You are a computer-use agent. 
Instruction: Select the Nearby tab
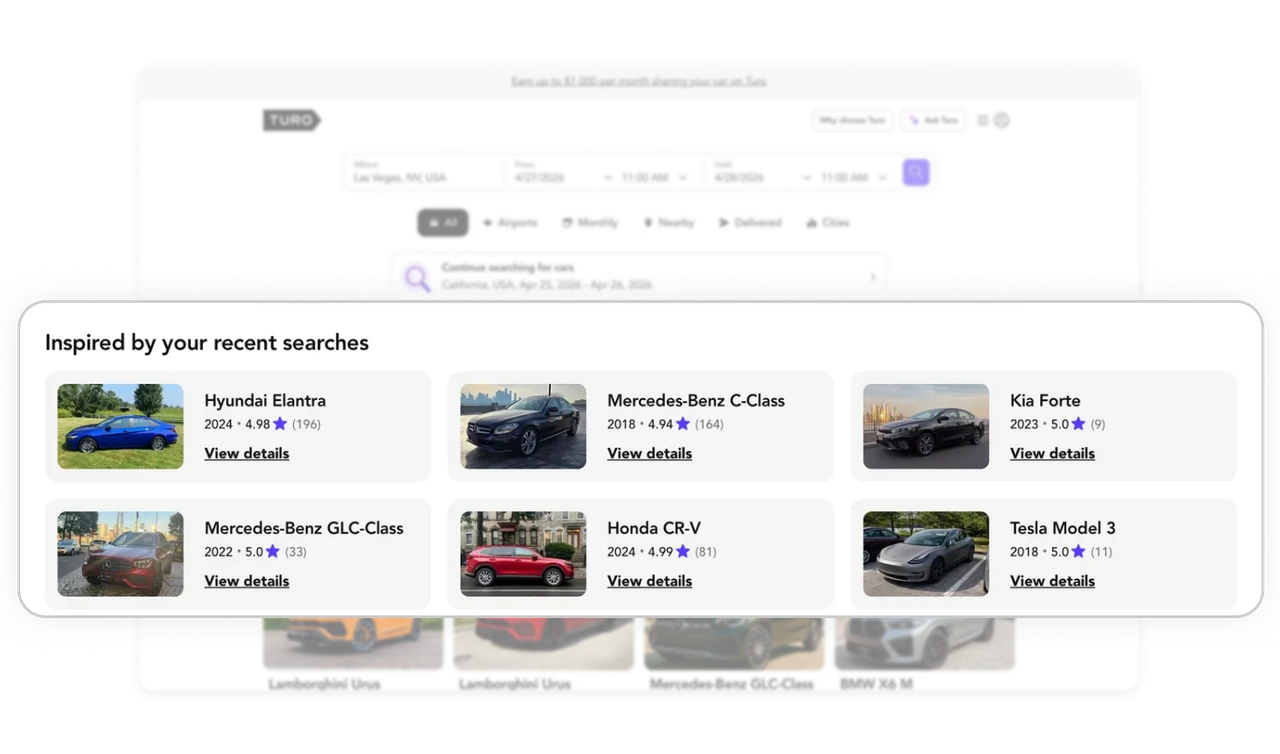[669, 223]
